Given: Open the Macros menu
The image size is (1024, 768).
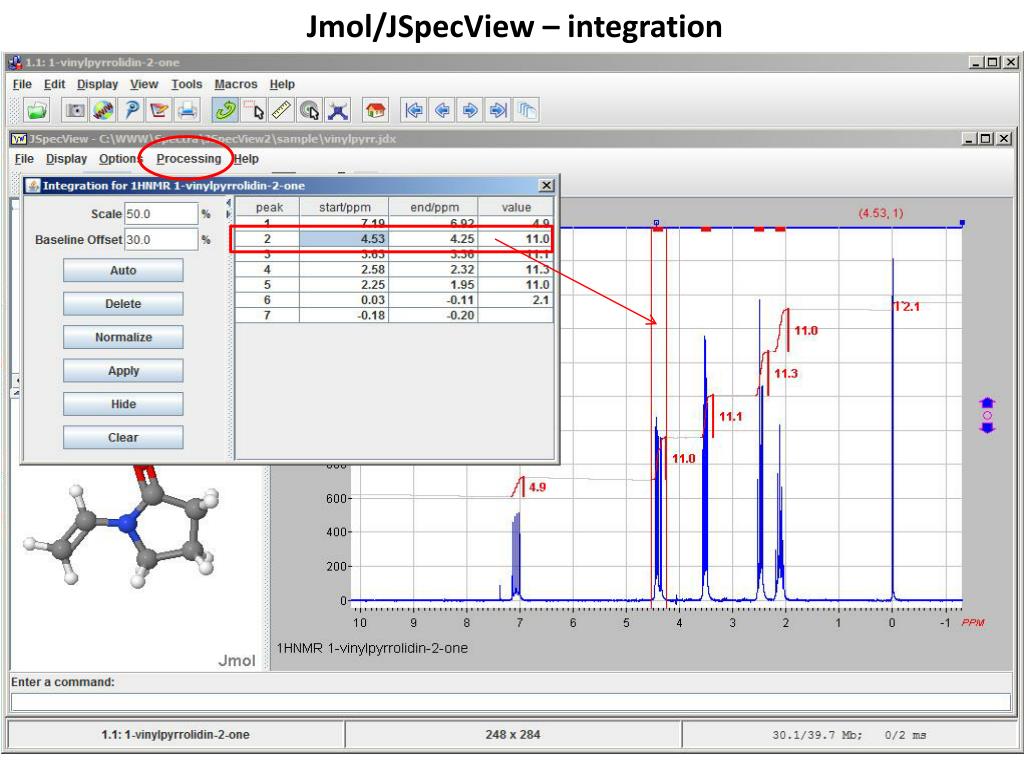Looking at the screenshot, I should (236, 84).
